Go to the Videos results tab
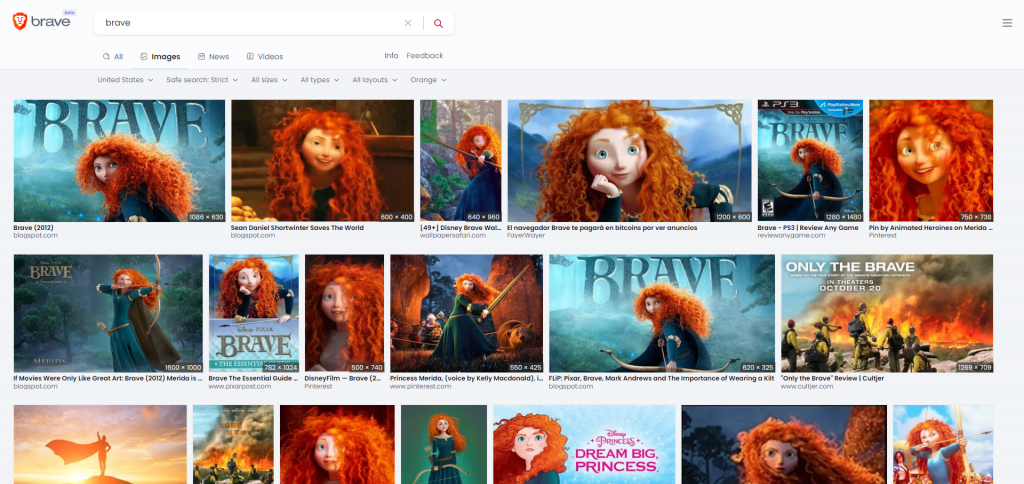 pos(264,57)
